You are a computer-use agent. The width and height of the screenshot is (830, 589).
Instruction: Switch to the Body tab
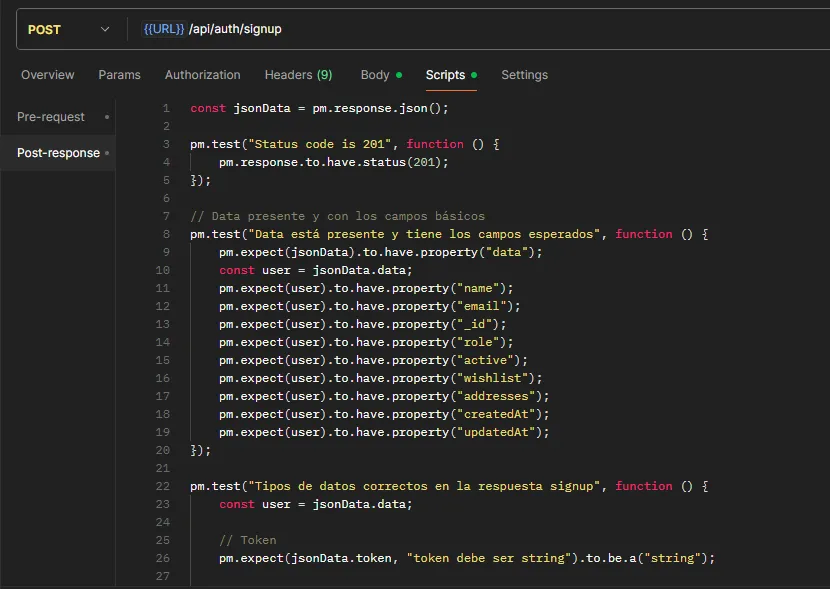click(375, 75)
